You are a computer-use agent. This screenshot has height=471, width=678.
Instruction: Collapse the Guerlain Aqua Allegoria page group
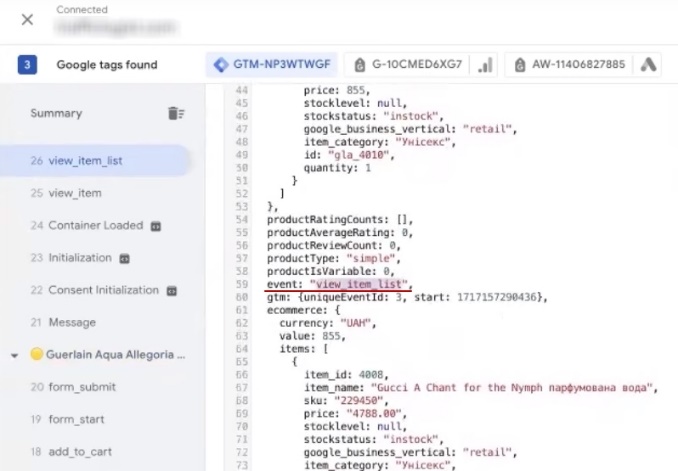click(x=14, y=355)
